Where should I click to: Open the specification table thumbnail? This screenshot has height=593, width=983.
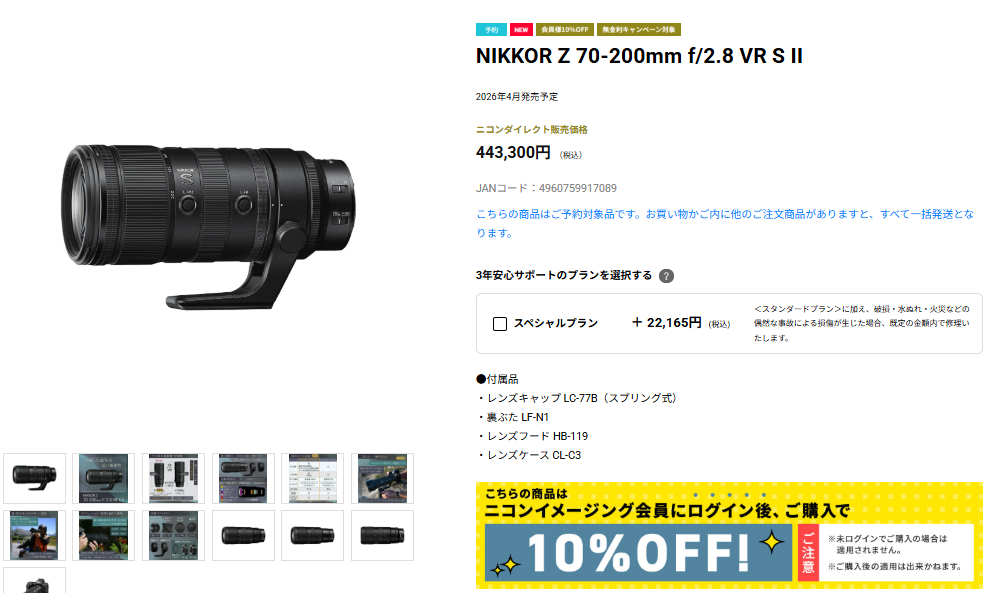pyautogui.click(x=312, y=478)
